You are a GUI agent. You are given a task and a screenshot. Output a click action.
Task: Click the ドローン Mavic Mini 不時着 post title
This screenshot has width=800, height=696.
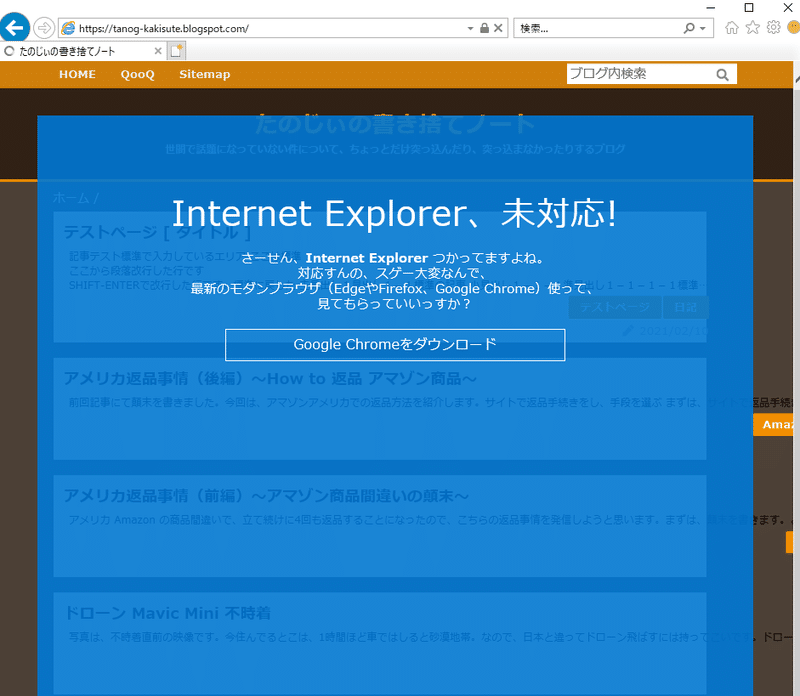click(167, 613)
